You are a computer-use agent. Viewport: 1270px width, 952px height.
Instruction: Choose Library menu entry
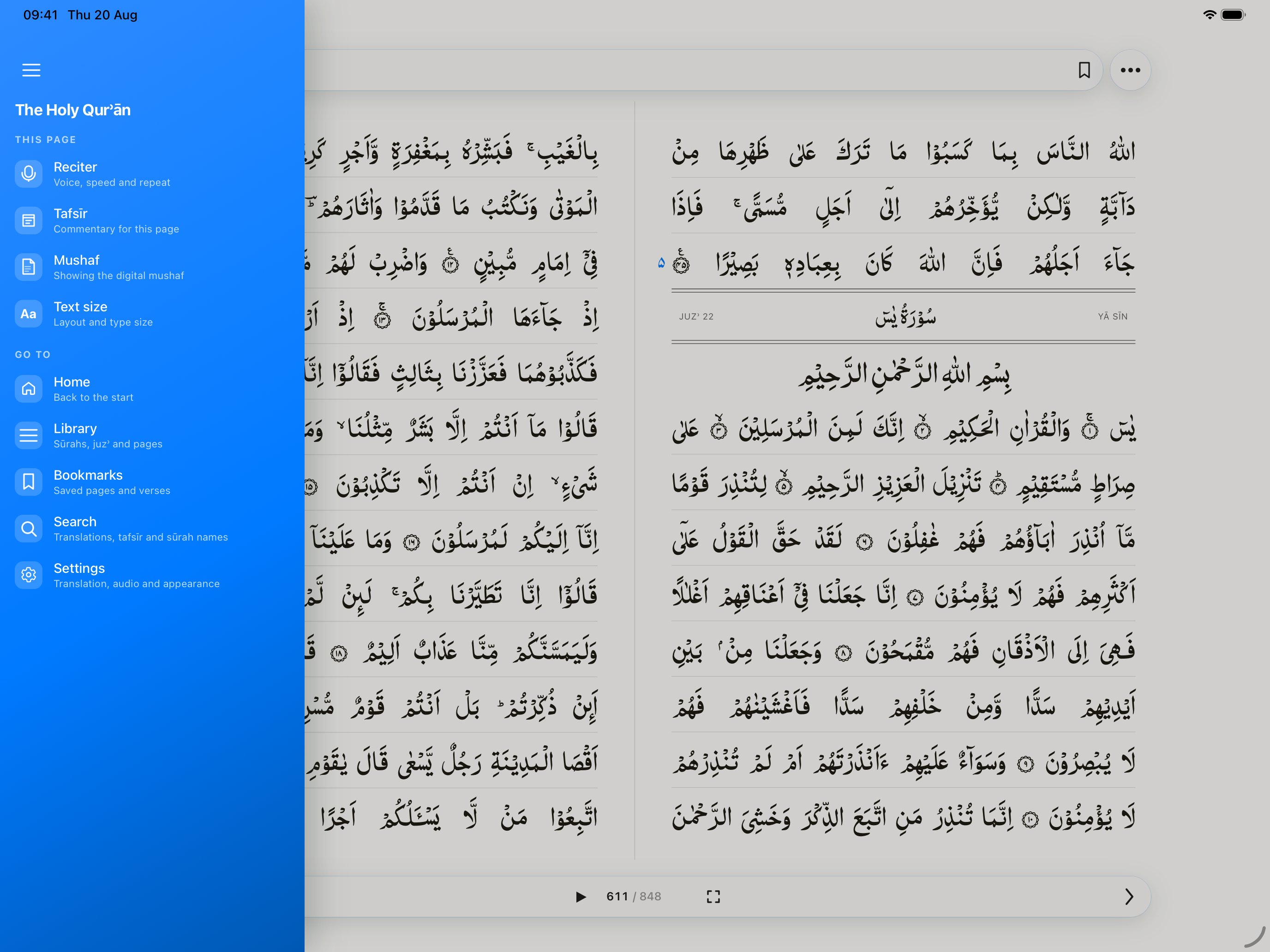pos(75,428)
